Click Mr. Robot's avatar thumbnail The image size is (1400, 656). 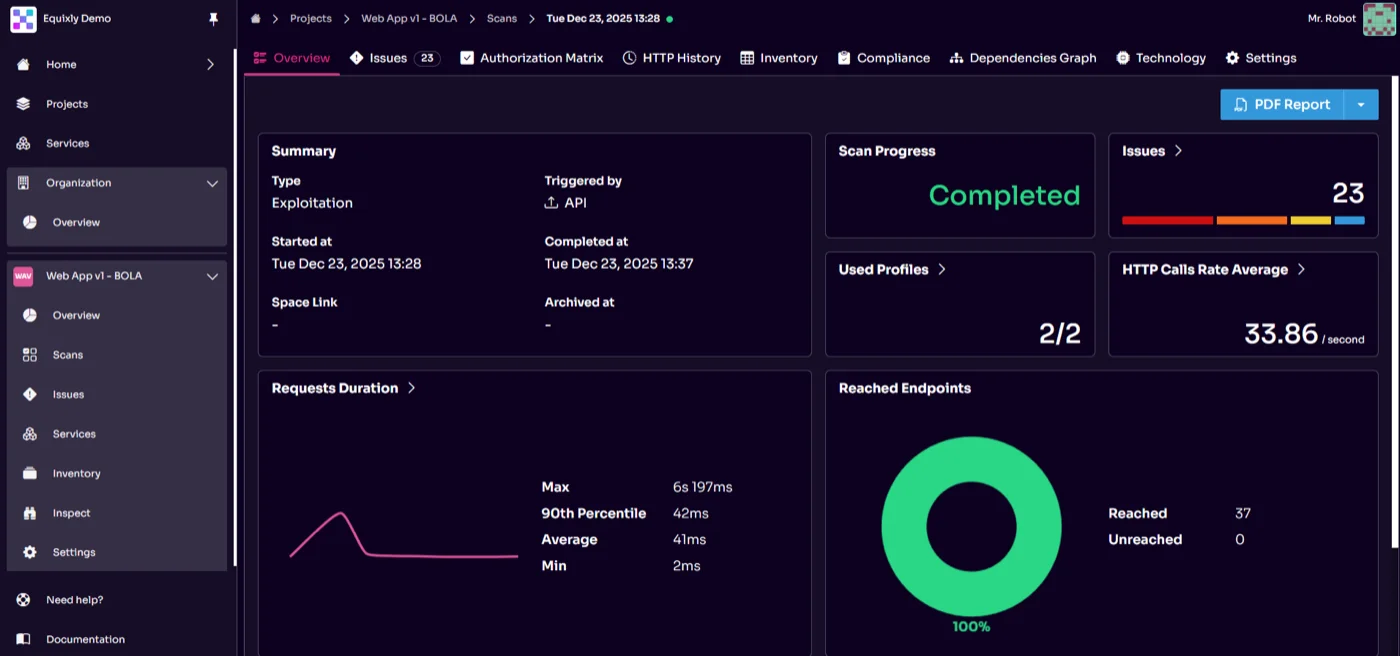pos(1377,18)
